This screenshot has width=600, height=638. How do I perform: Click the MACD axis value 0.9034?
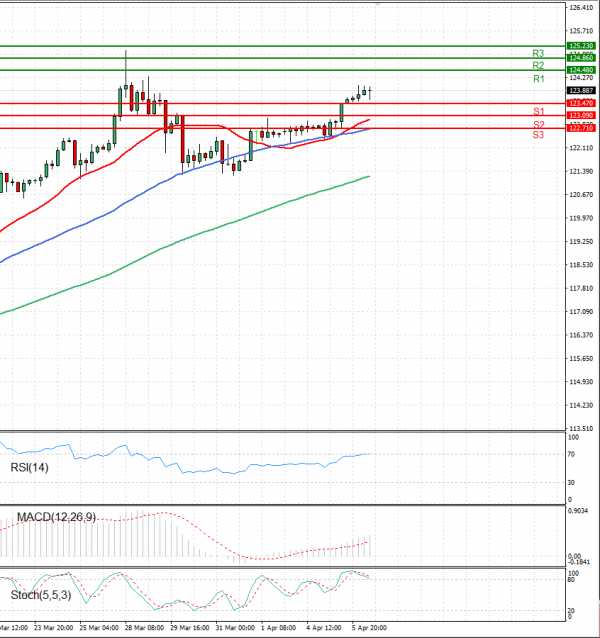pos(578,511)
